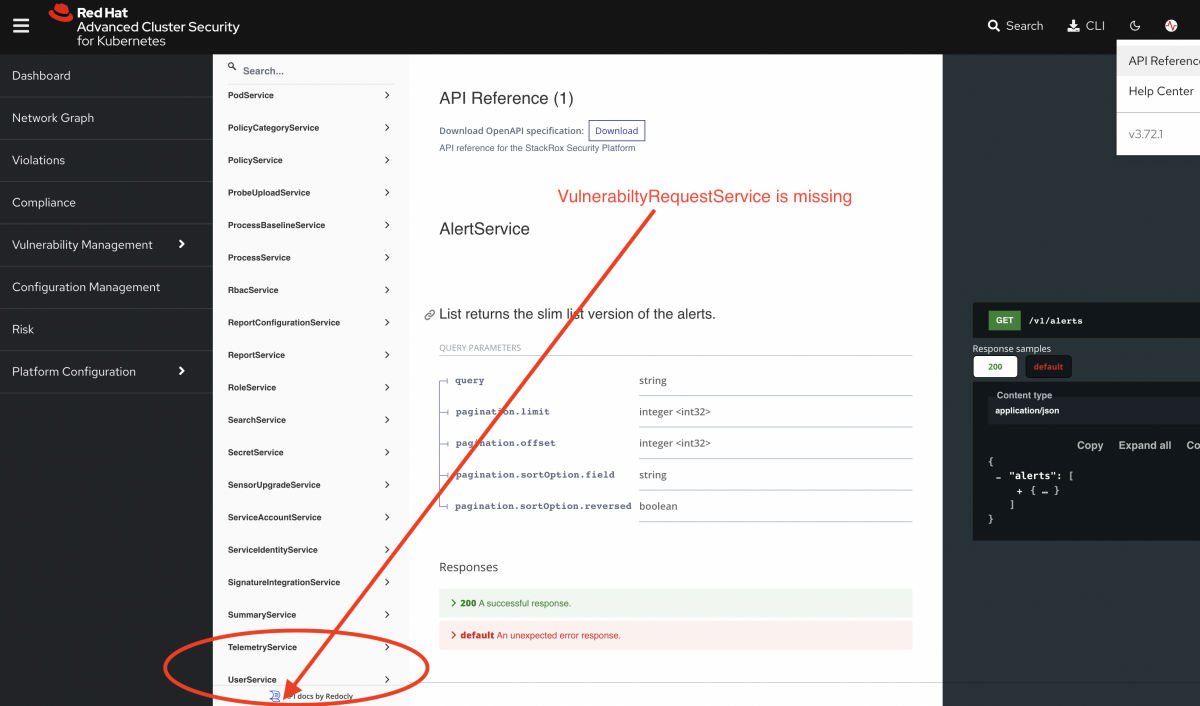Click the Search magnifier icon in the top bar
Viewport: 1200px width, 706px height.
[x=992, y=25]
